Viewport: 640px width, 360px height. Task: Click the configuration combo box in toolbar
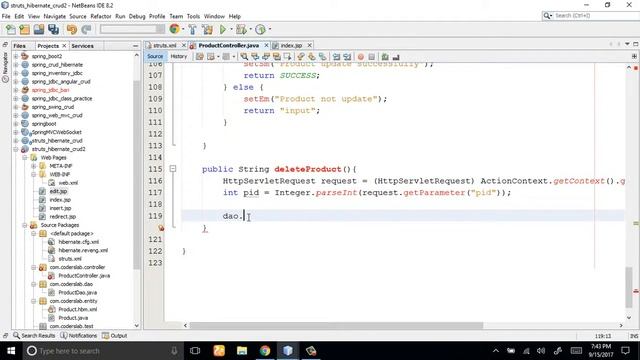point(132,29)
